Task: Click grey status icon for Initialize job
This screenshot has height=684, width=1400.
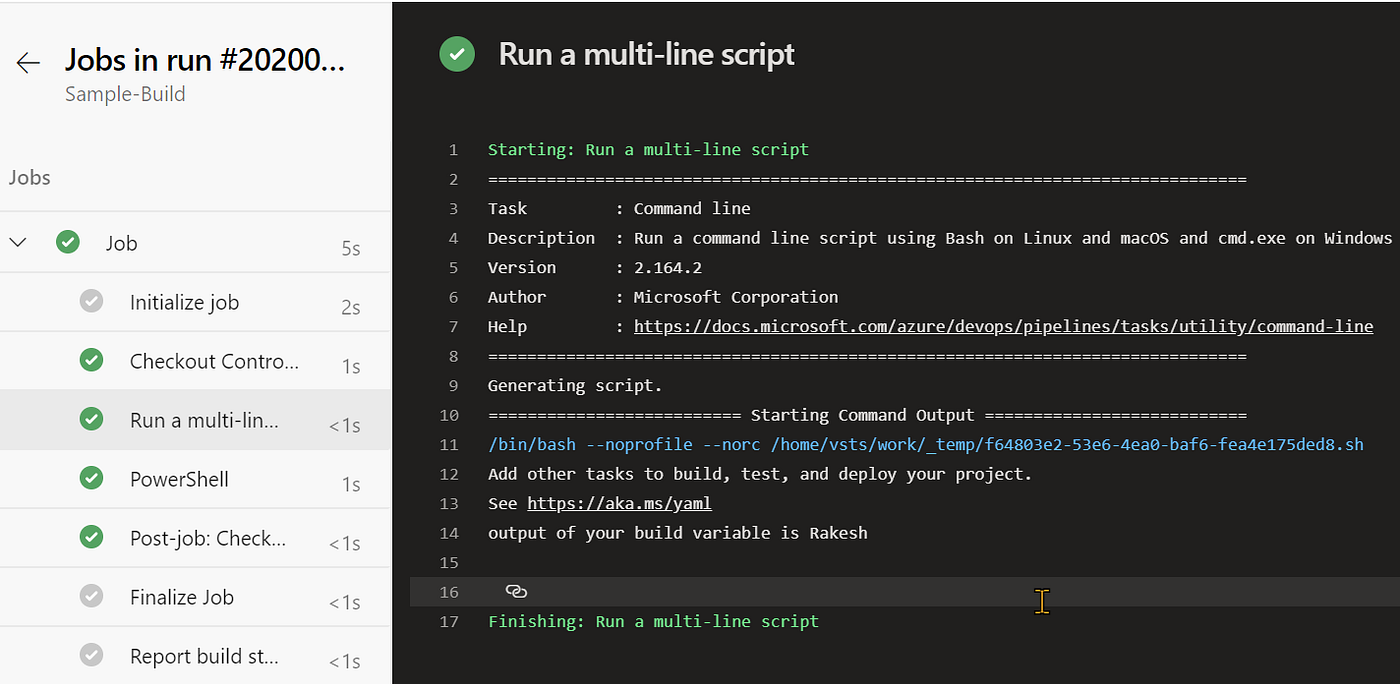Action: click(x=91, y=301)
